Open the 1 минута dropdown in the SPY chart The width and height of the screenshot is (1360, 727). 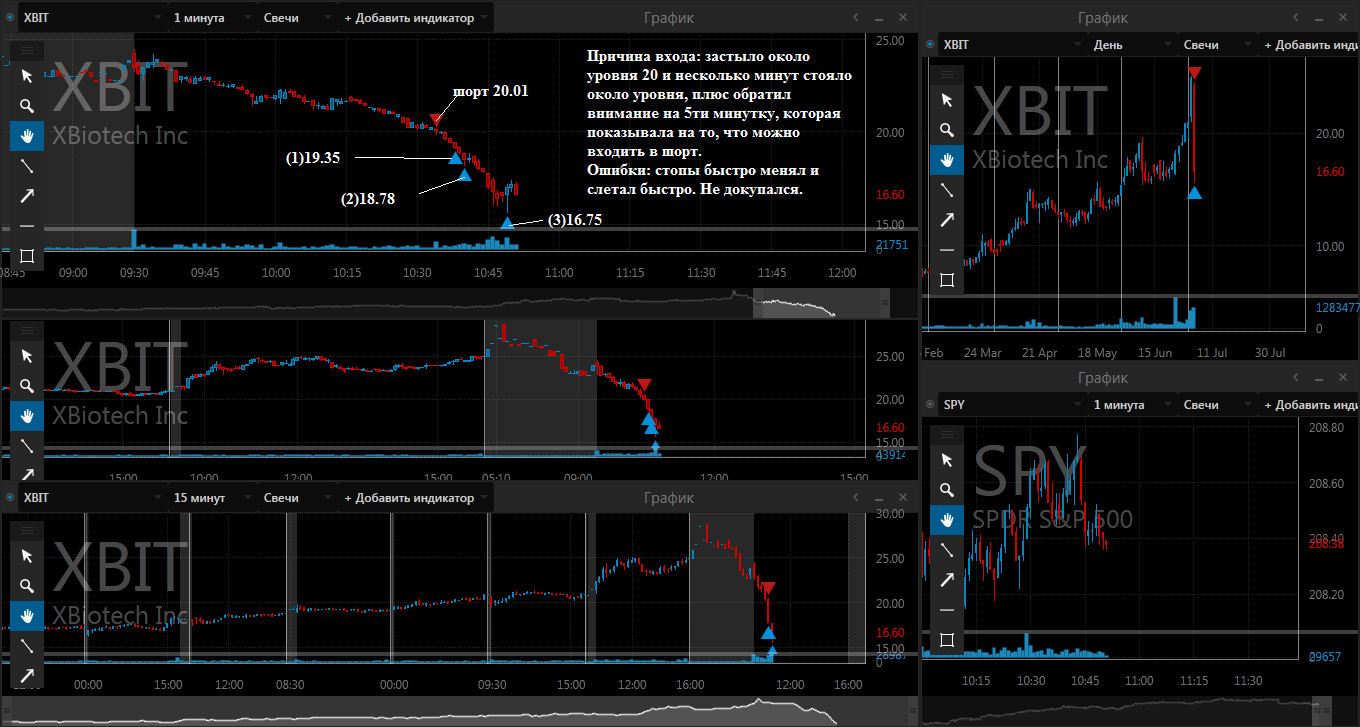click(1131, 405)
